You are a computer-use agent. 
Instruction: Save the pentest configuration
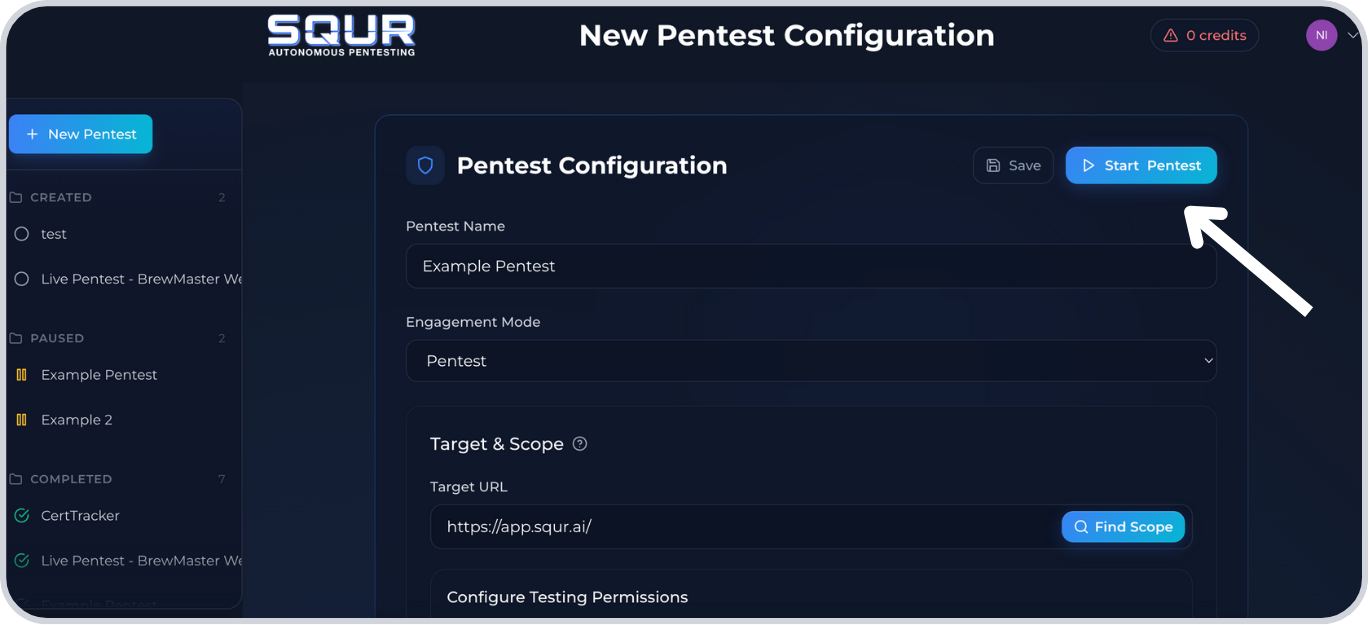click(x=1013, y=165)
